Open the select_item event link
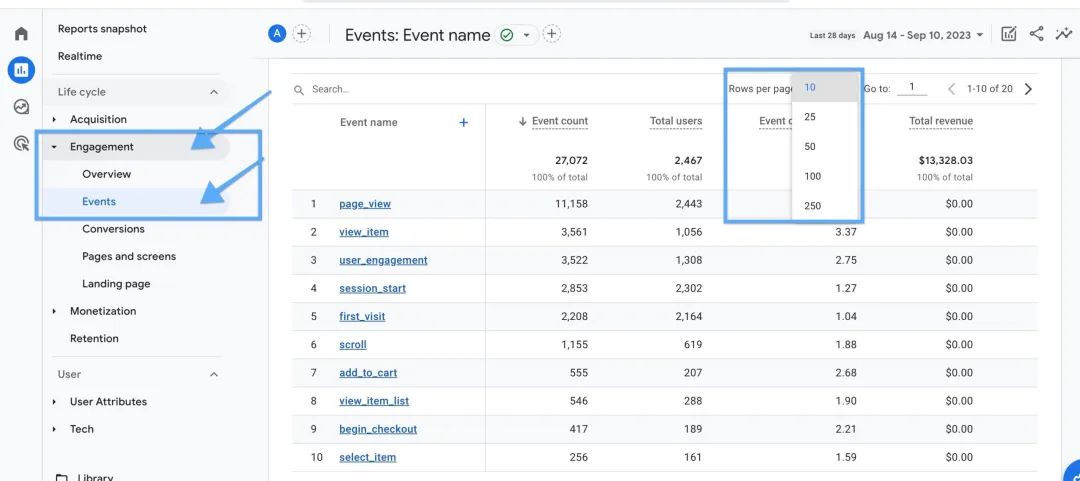 pyautogui.click(x=368, y=458)
